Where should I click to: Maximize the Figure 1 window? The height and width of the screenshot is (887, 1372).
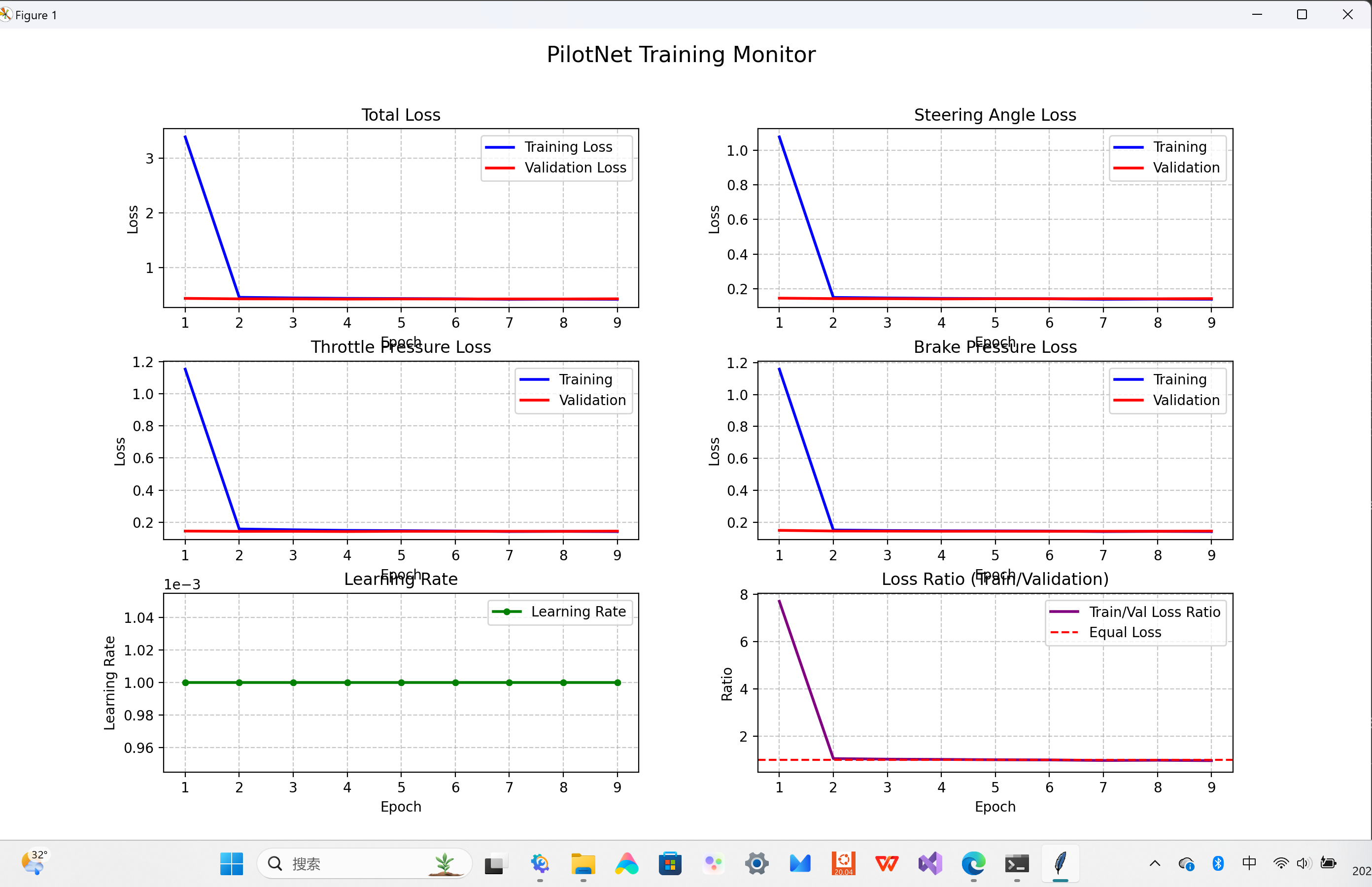(1302, 14)
